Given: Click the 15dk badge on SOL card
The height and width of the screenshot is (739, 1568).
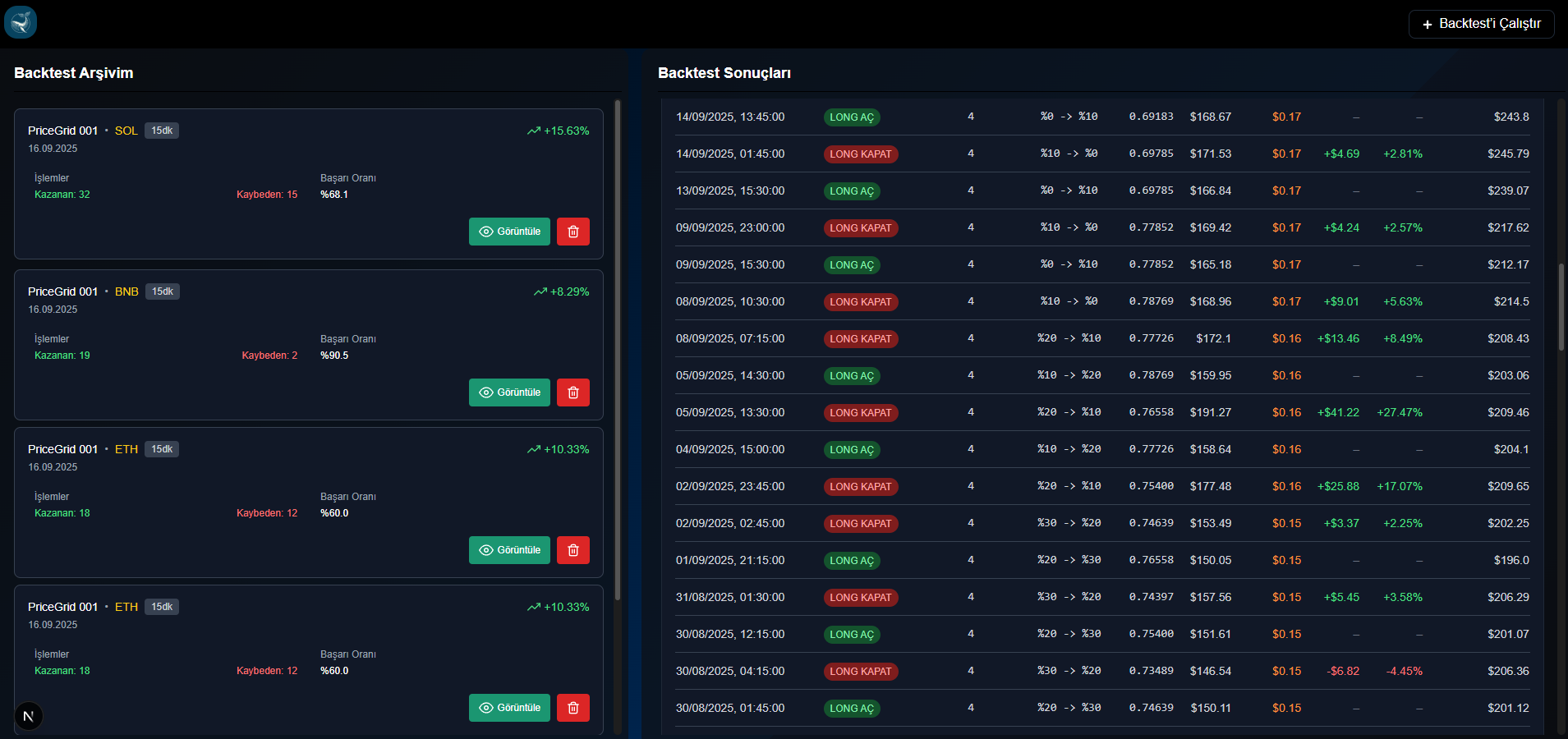Looking at the screenshot, I should click(162, 131).
